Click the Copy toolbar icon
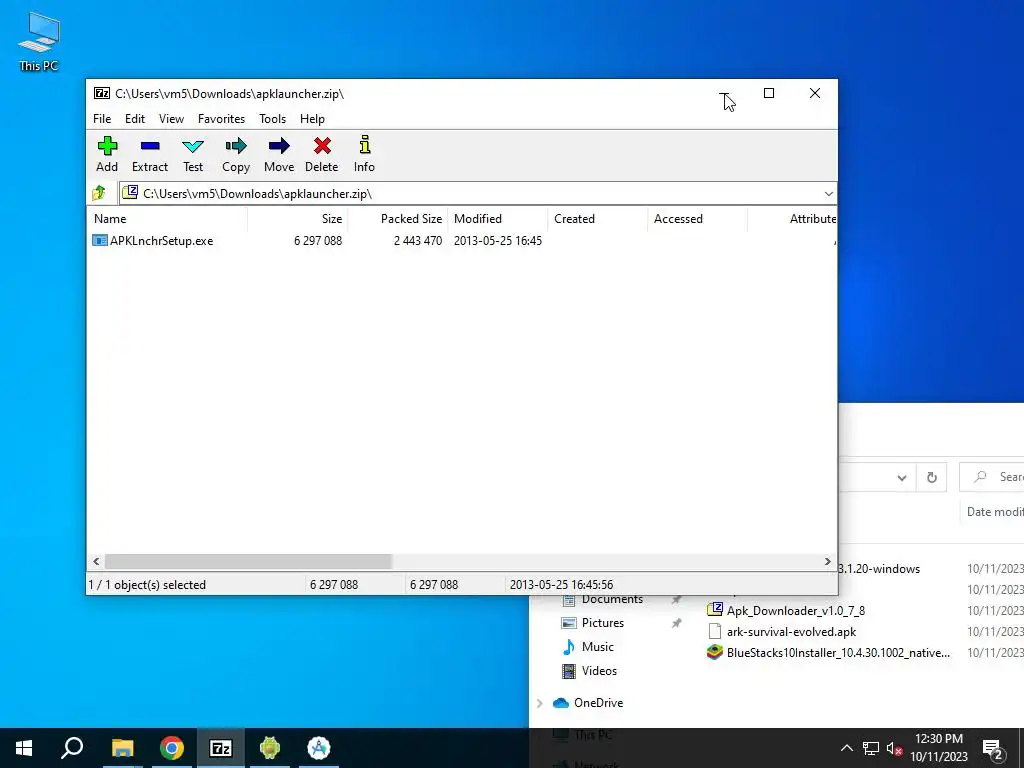This screenshot has height=768, width=1024. (x=236, y=154)
